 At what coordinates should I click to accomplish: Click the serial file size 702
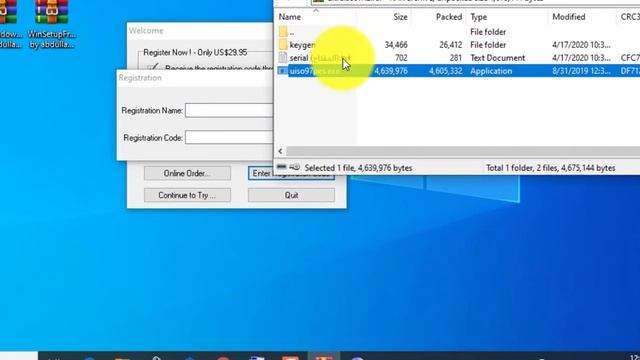[401, 58]
